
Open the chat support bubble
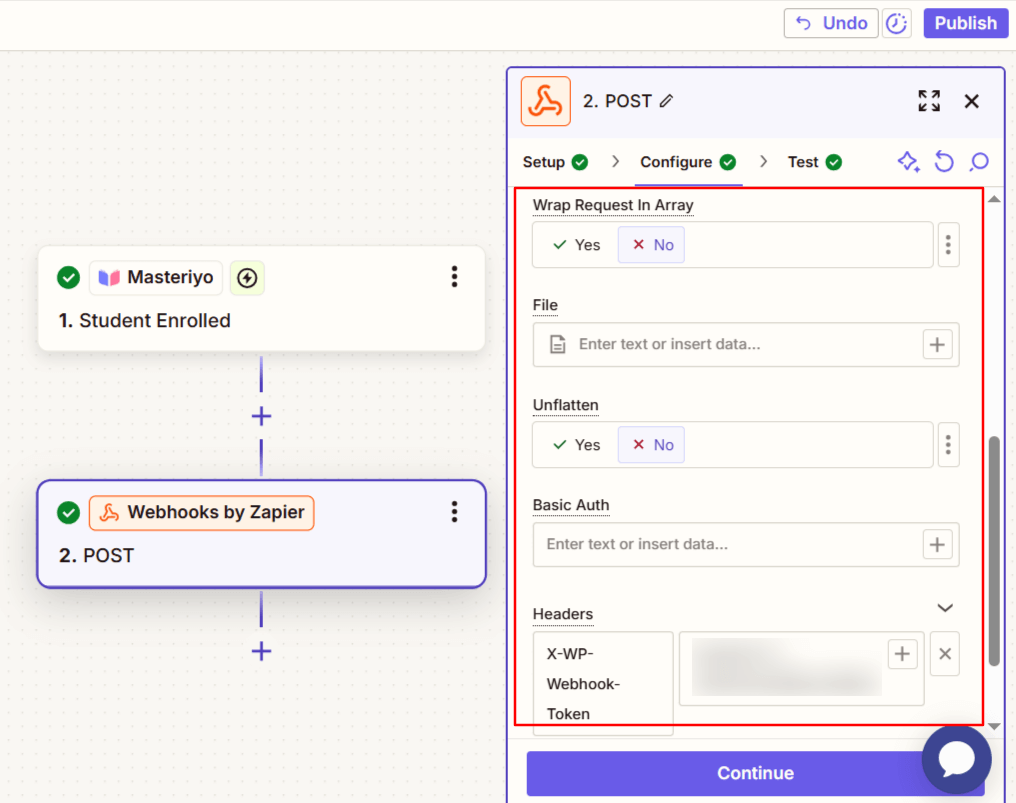[x=956, y=760]
